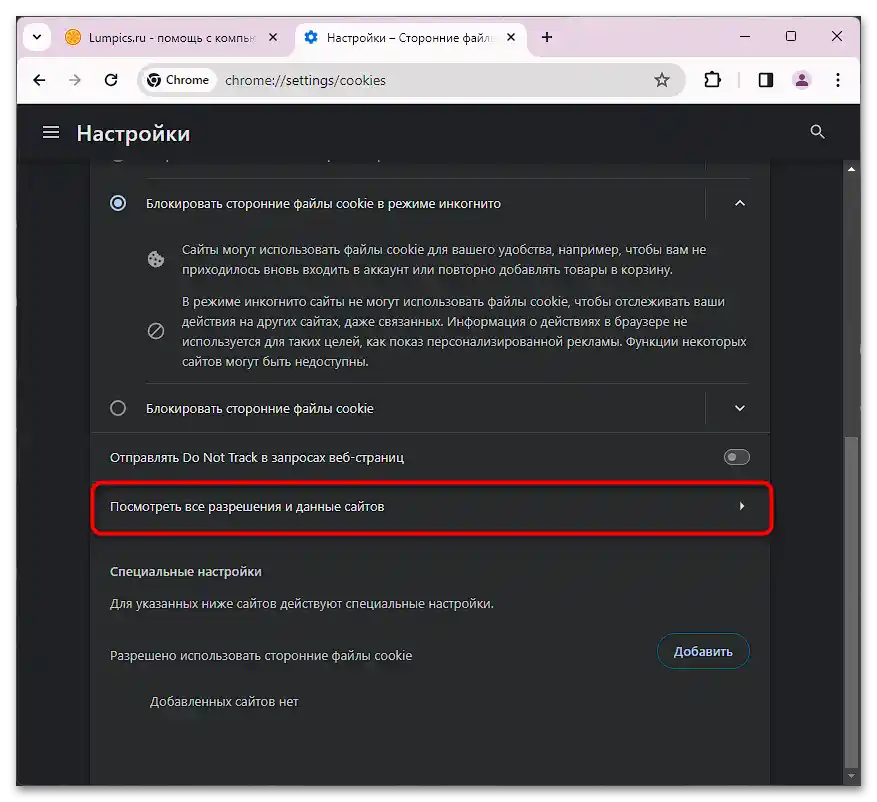Select radio 'Блокировать сторонние файлы cookie'

pos(118,408)
